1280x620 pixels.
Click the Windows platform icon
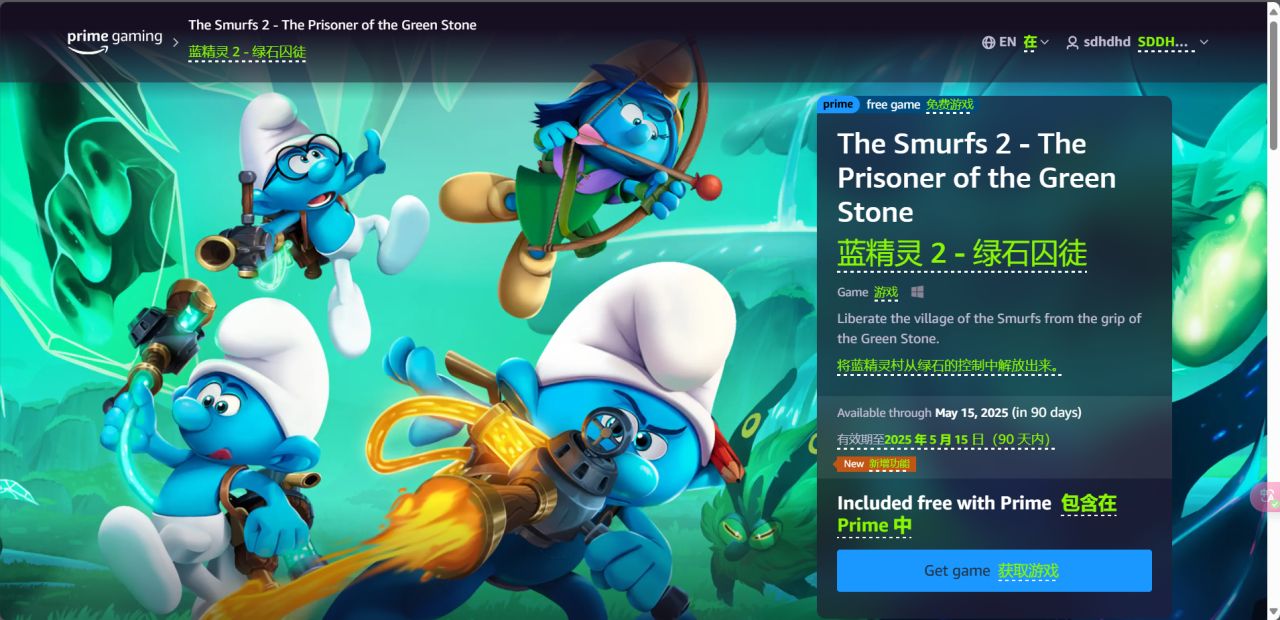917,292
